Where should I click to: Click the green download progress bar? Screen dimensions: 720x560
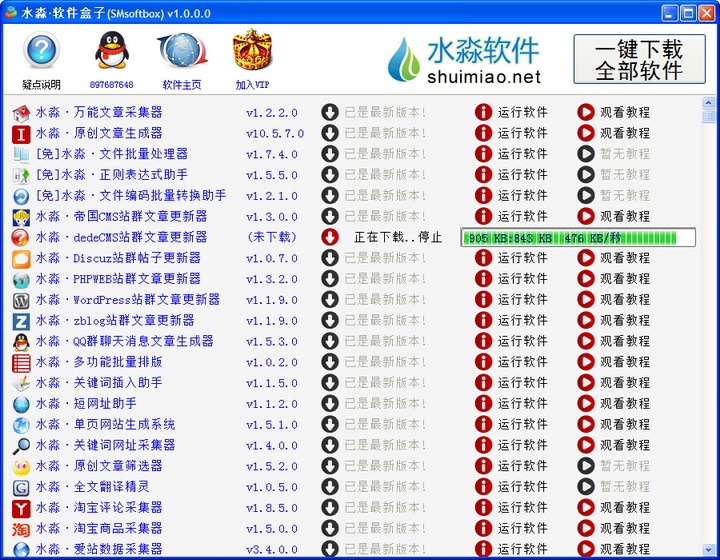(x=578, y=238)
